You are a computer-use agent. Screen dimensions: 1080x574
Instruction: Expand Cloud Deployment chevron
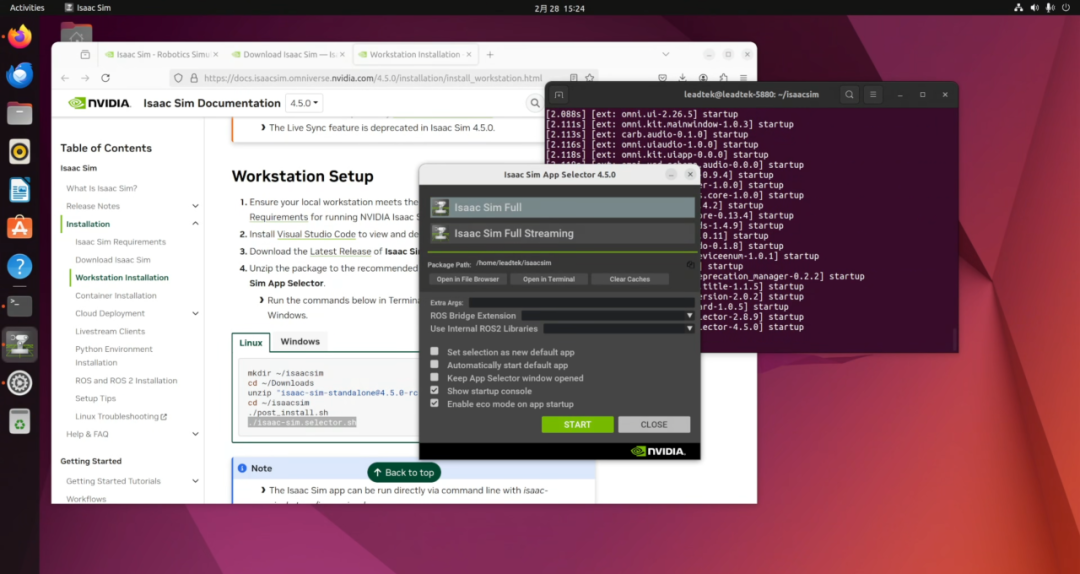coord(195,314)
